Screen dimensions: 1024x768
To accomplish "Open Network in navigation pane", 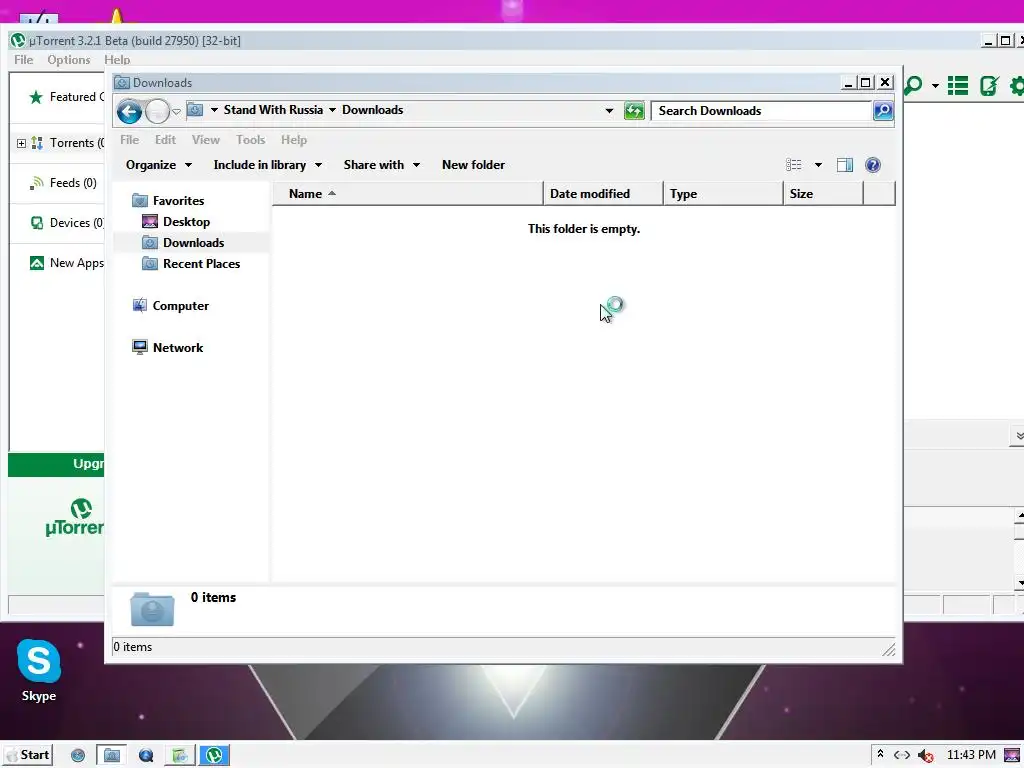I will tap(178, 347).
